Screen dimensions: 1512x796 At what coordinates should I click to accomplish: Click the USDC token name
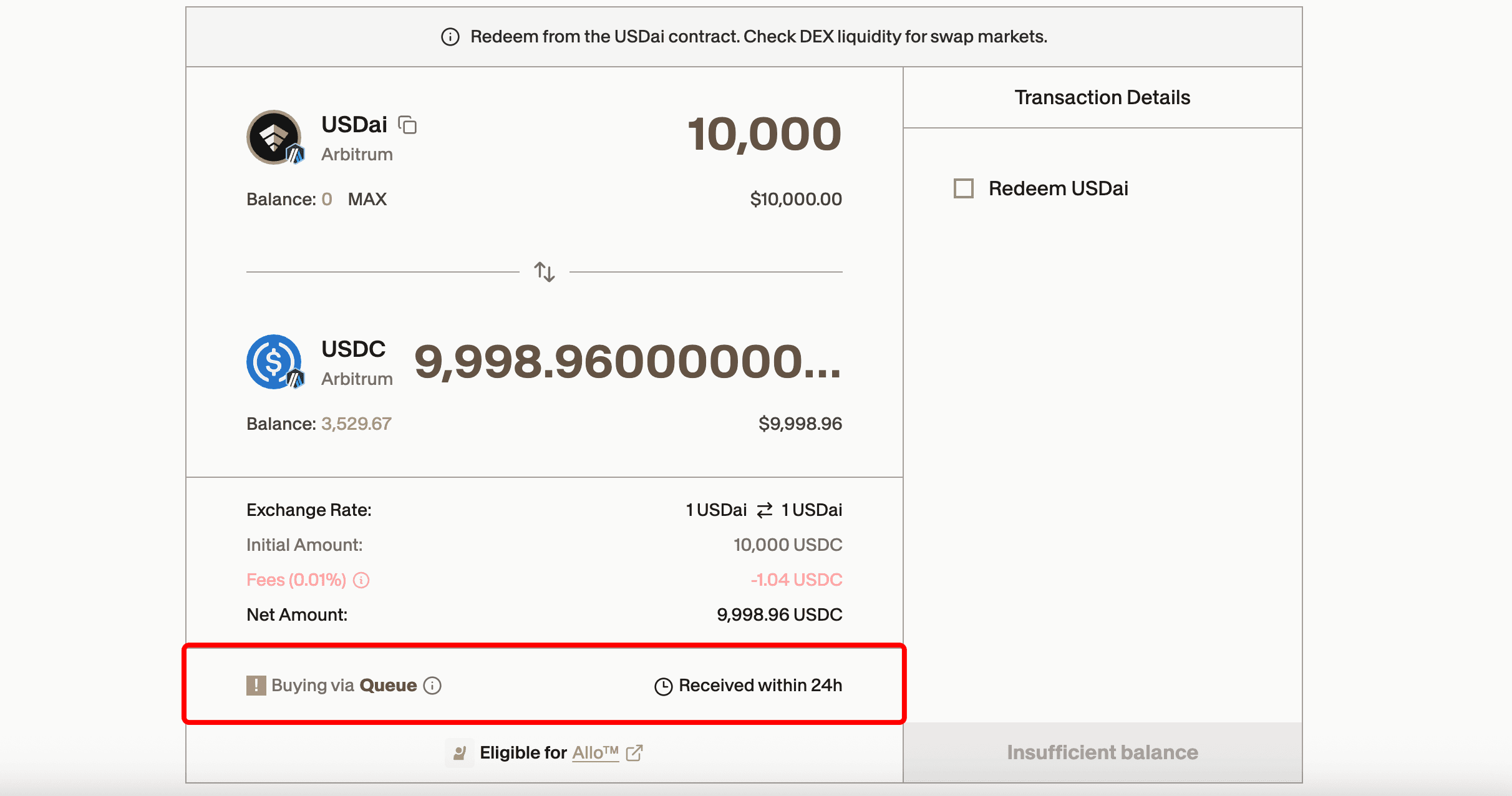pyautogui.click(x=354, y=349)
